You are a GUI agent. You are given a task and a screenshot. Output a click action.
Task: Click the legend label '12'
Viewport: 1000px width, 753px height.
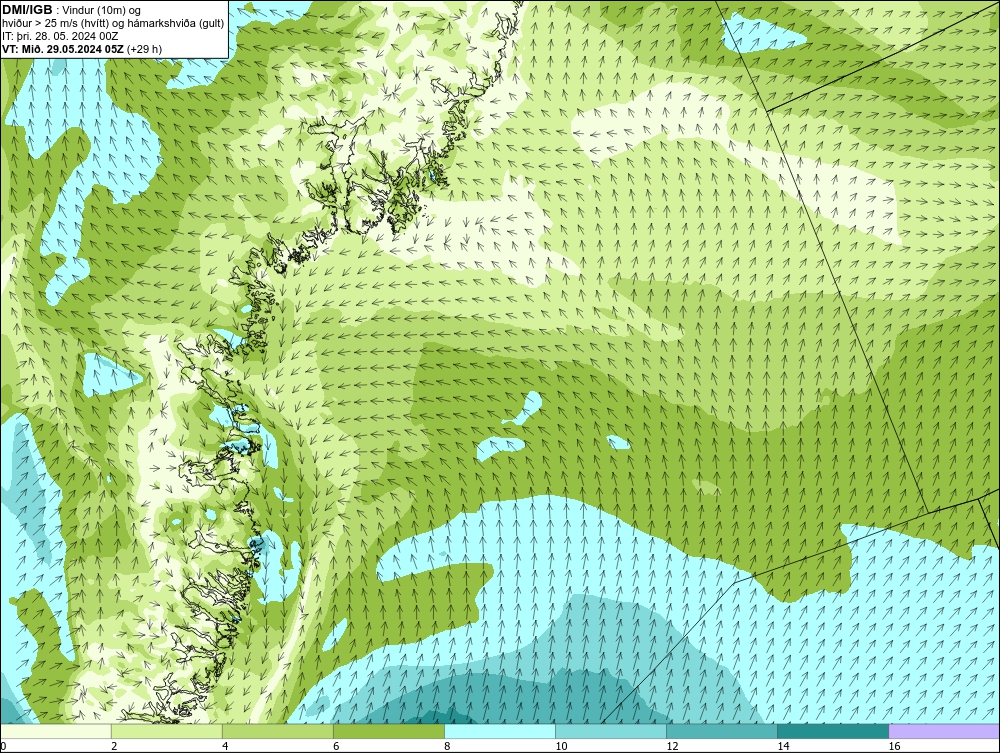click(x=672, y=746)
